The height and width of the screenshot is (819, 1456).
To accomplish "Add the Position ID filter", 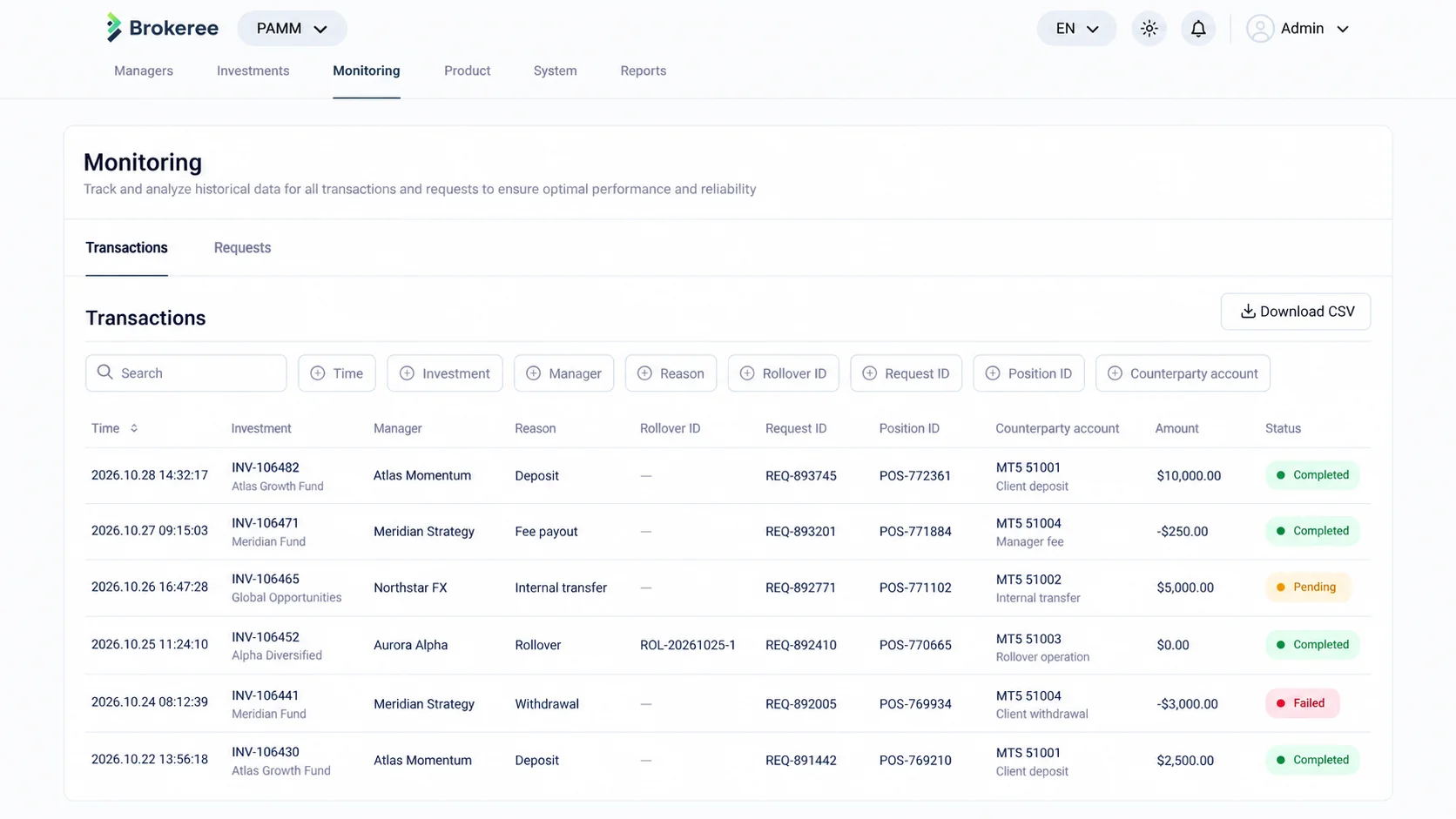I will [1028, 373].
